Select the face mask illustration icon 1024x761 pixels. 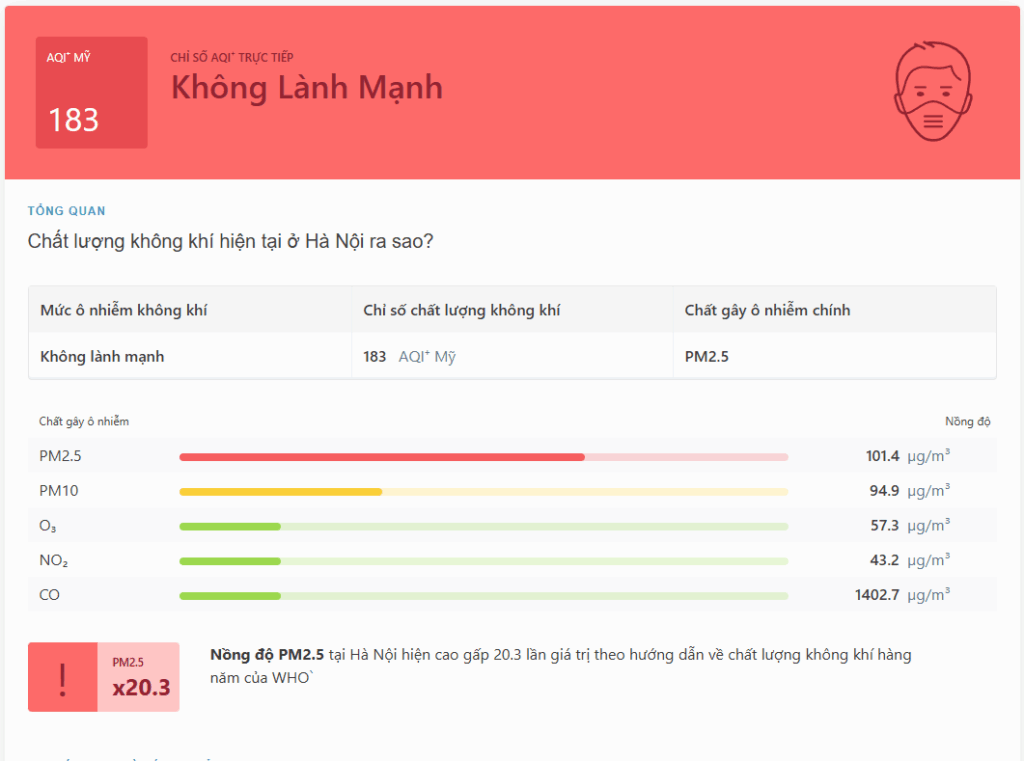click(x=931, y=92)
